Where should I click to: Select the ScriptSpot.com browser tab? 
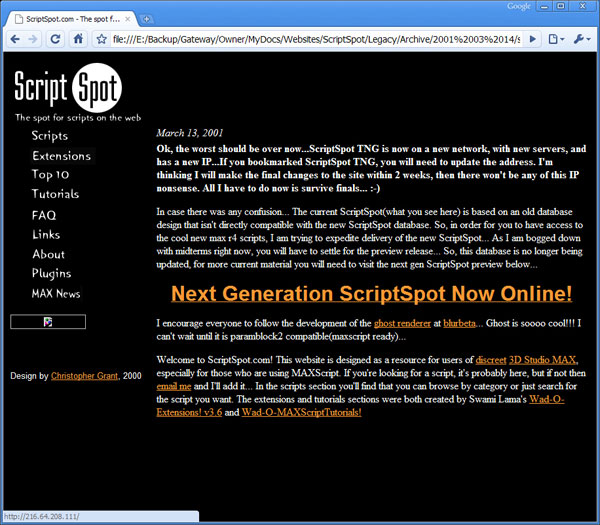71,19
